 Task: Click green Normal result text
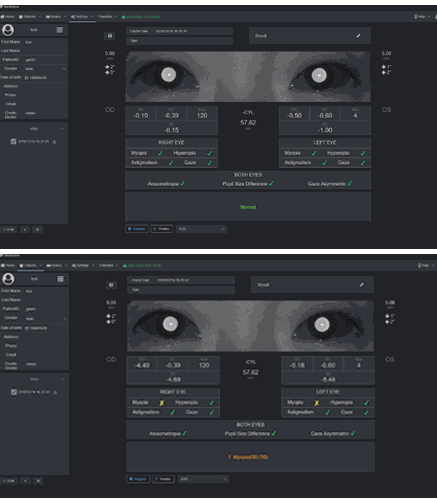[248, 207]
